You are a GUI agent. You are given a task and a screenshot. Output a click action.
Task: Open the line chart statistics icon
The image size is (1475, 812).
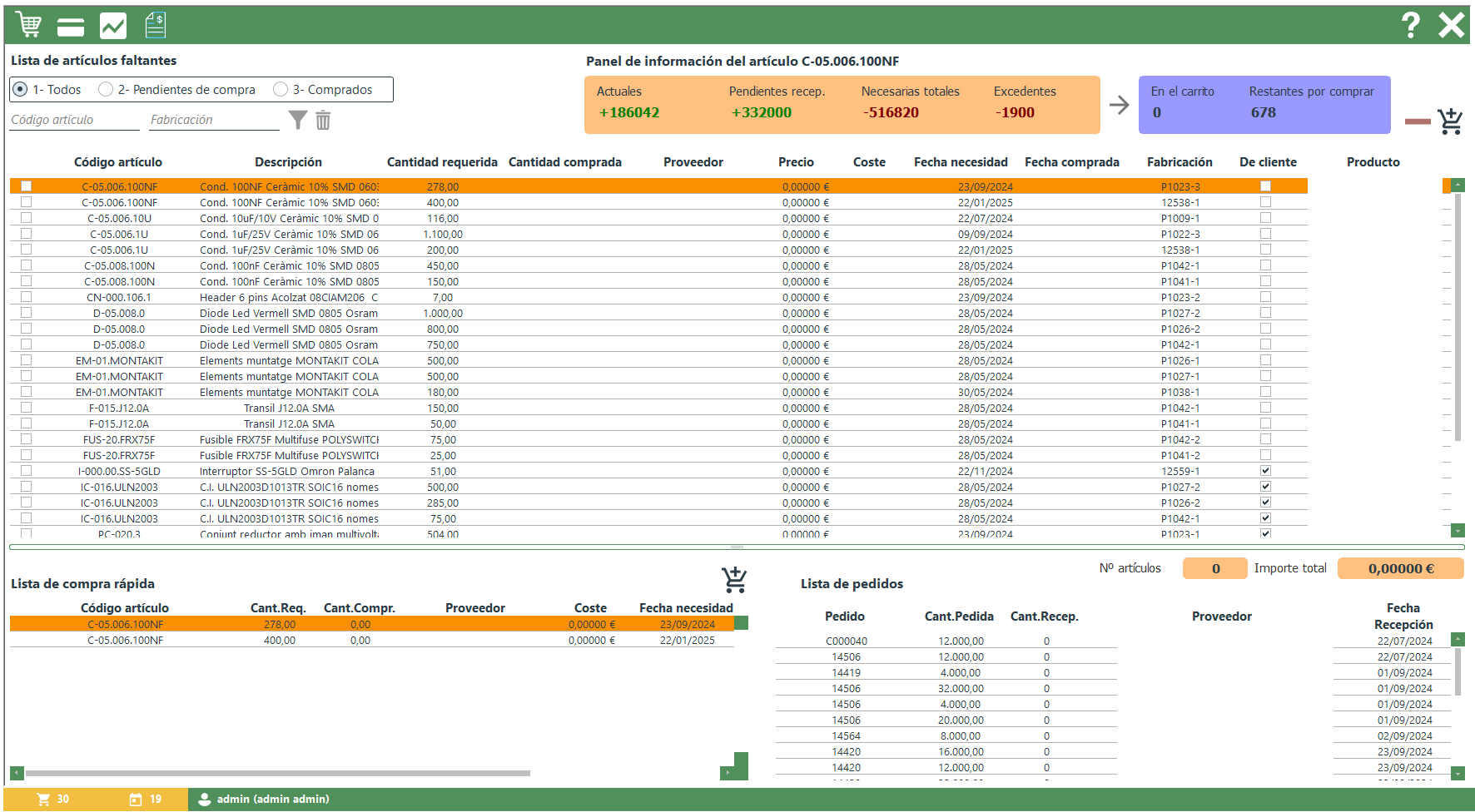(x=113, y=27)
